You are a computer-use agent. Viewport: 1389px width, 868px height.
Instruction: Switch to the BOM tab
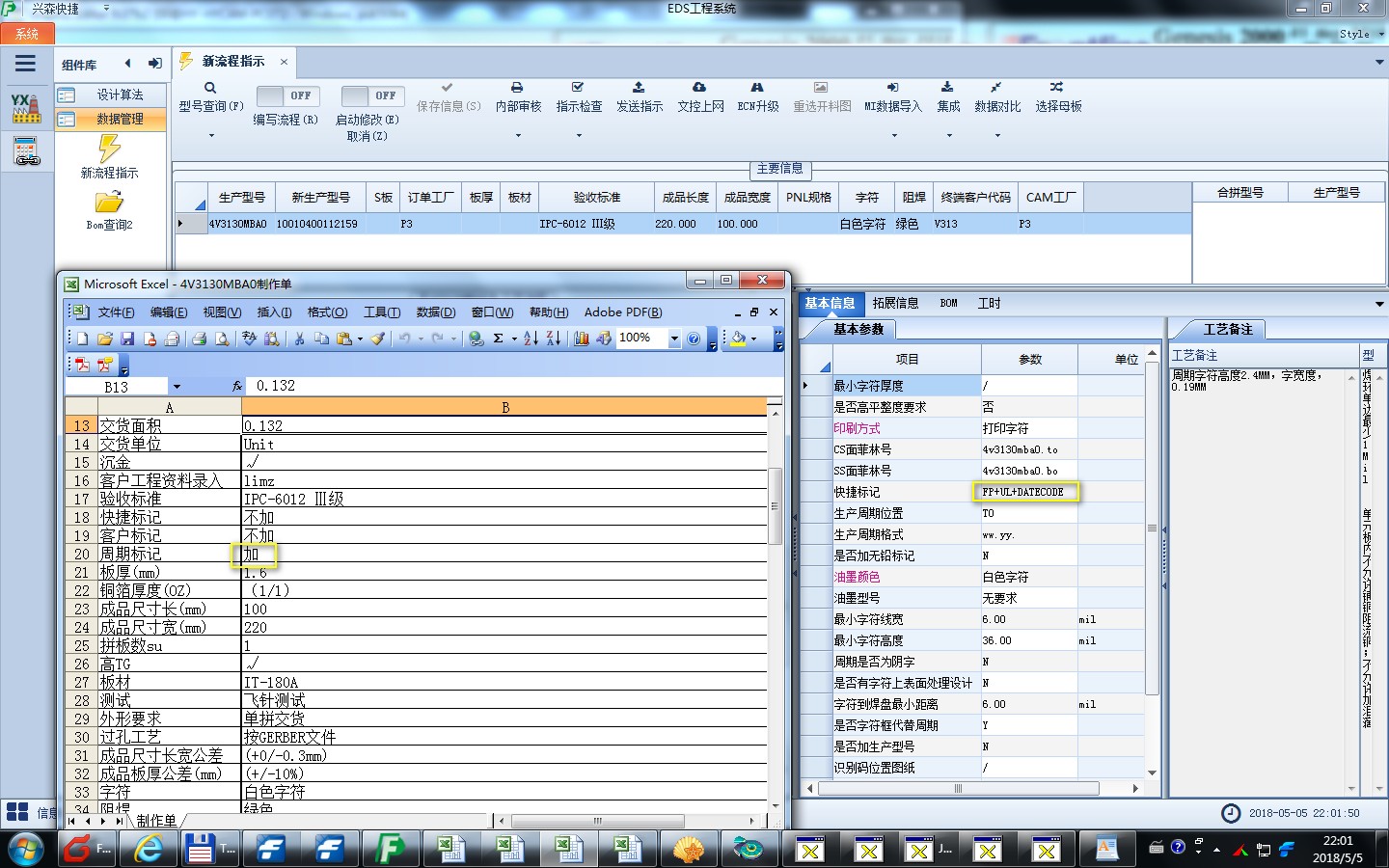pos(948,304)
